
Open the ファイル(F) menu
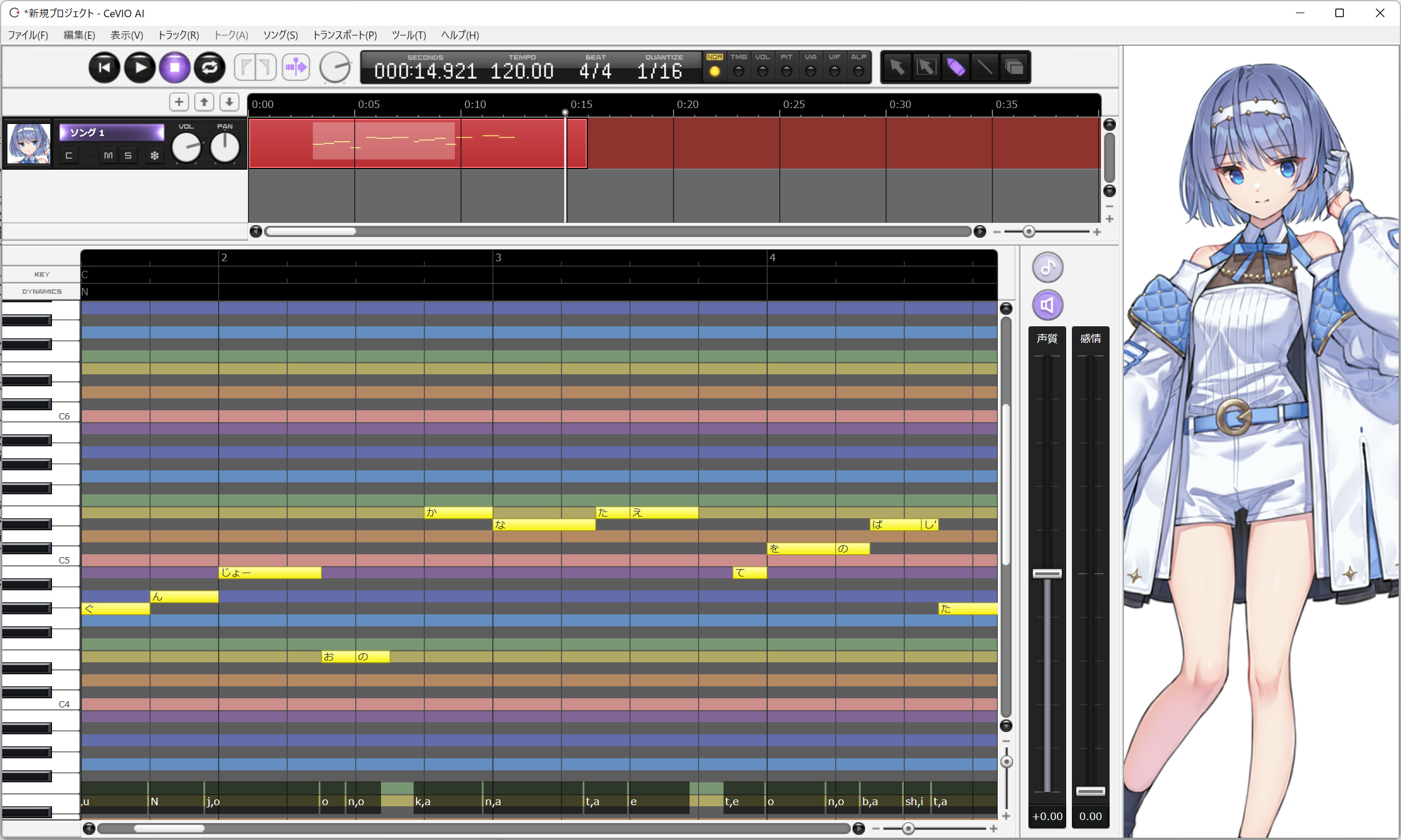tap(27, 35)
